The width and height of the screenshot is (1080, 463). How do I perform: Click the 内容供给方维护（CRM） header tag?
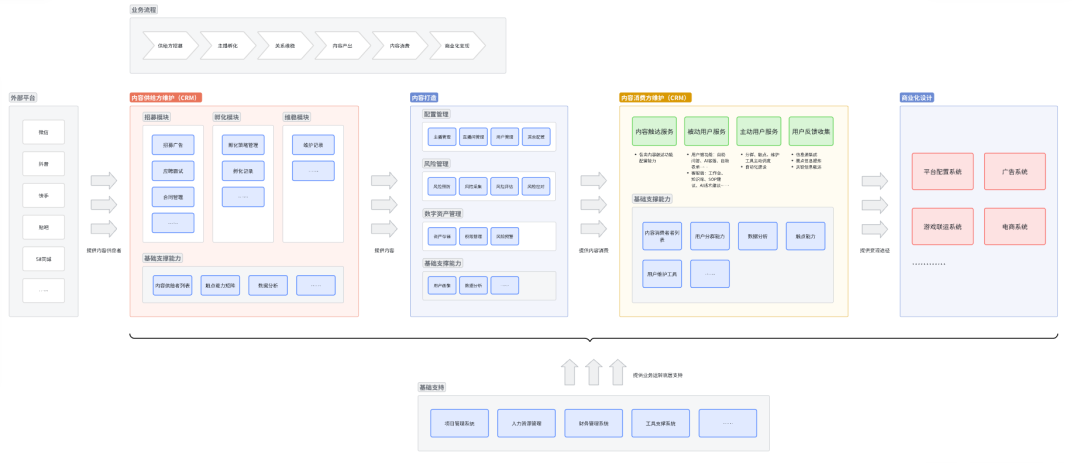(166, 98)
